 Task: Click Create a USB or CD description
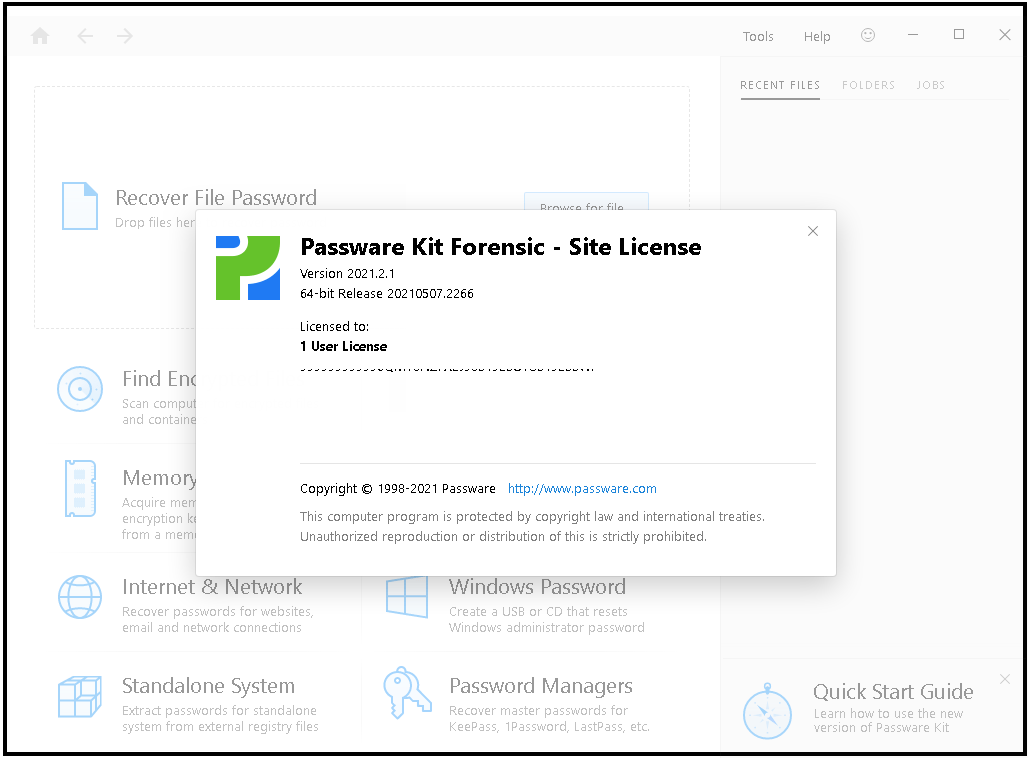547,620
